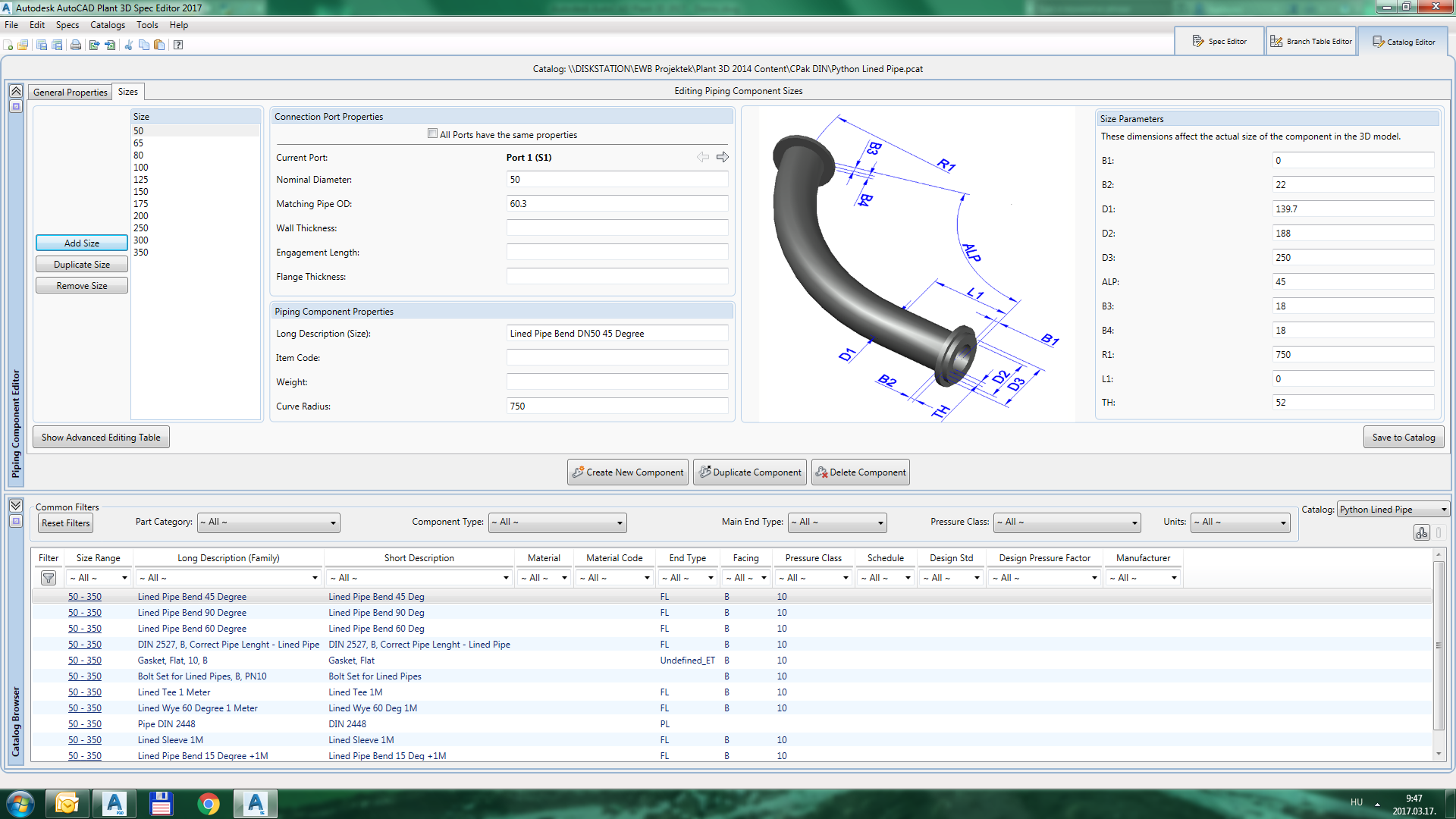Viewport: 1456px width, 819px height.
Task: Click the binoculars search icon
Action: pos(1421,533)
